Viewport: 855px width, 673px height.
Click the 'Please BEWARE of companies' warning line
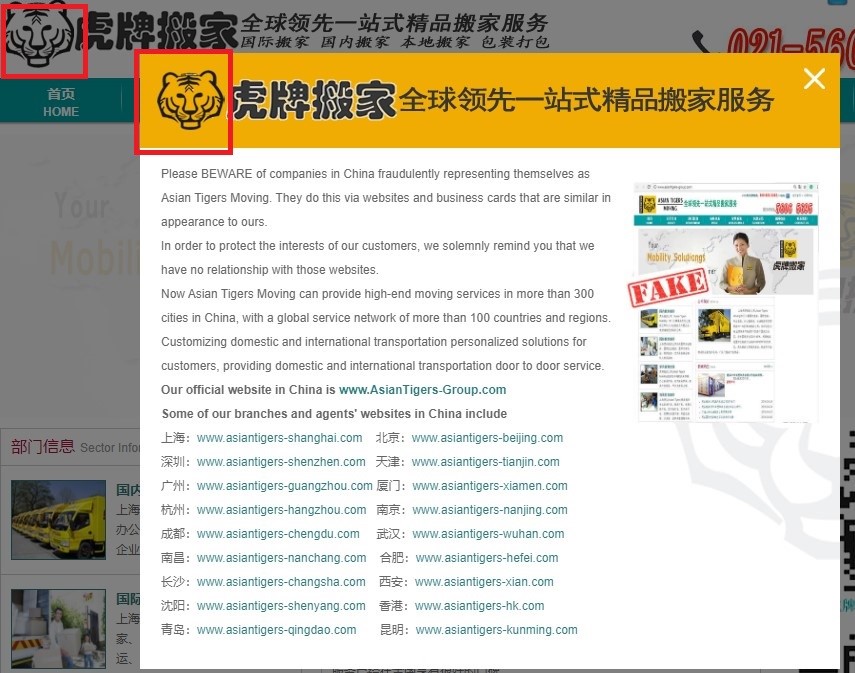point(375,174)
